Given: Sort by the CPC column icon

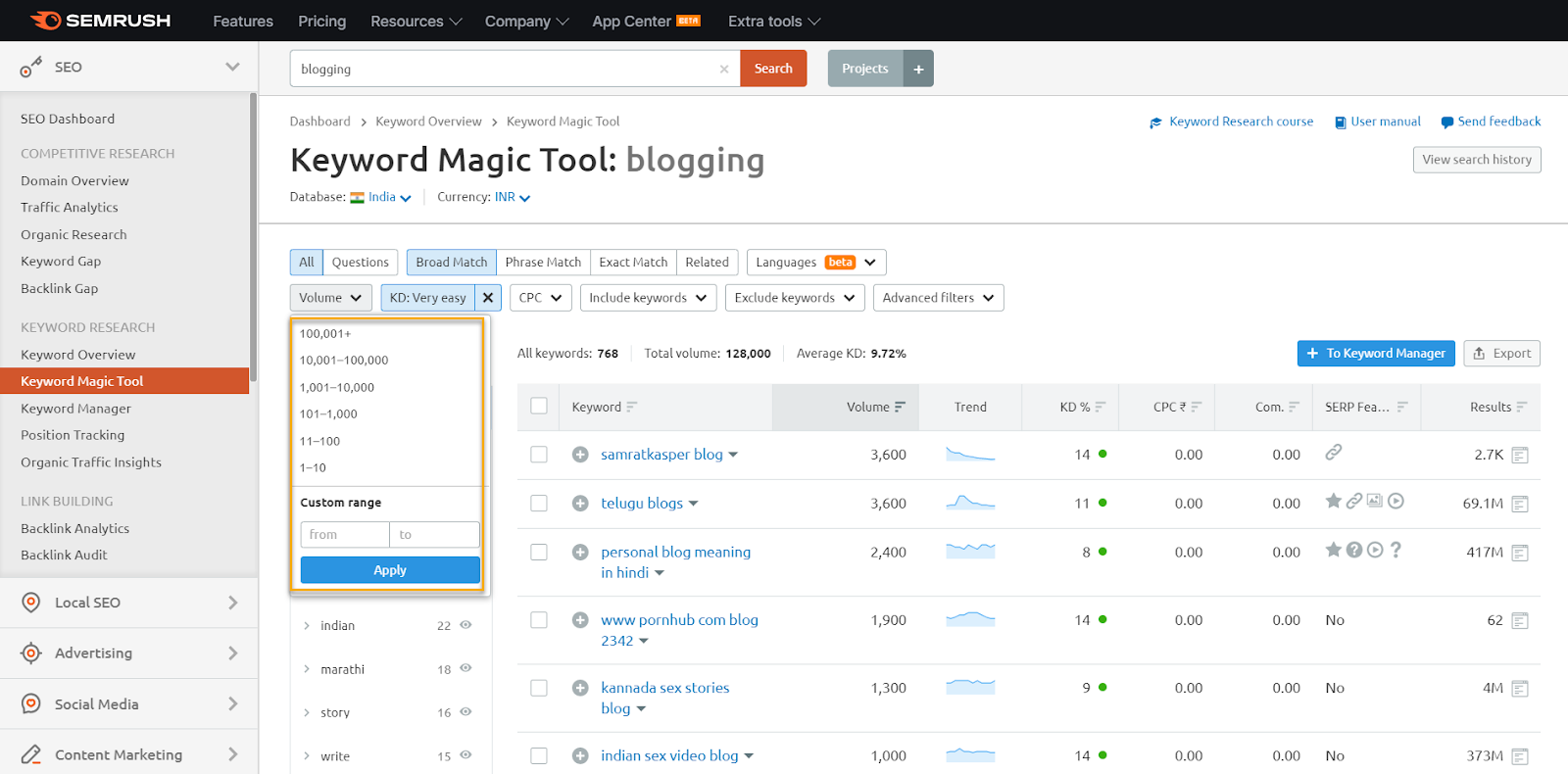Looking at the screenshot, I should [1197, 407].
